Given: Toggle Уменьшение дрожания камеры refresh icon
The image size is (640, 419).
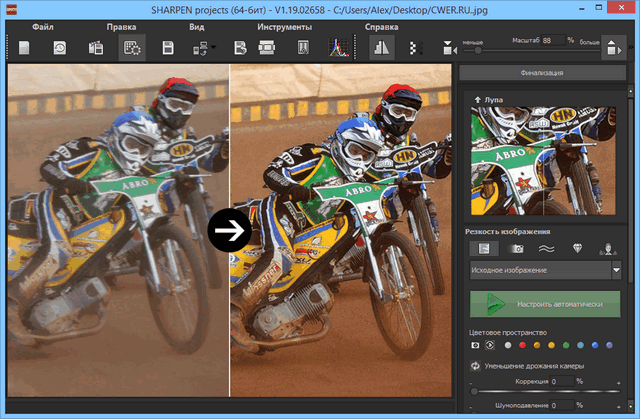Looking at the screenshot, I should click(x=474, y=365).
